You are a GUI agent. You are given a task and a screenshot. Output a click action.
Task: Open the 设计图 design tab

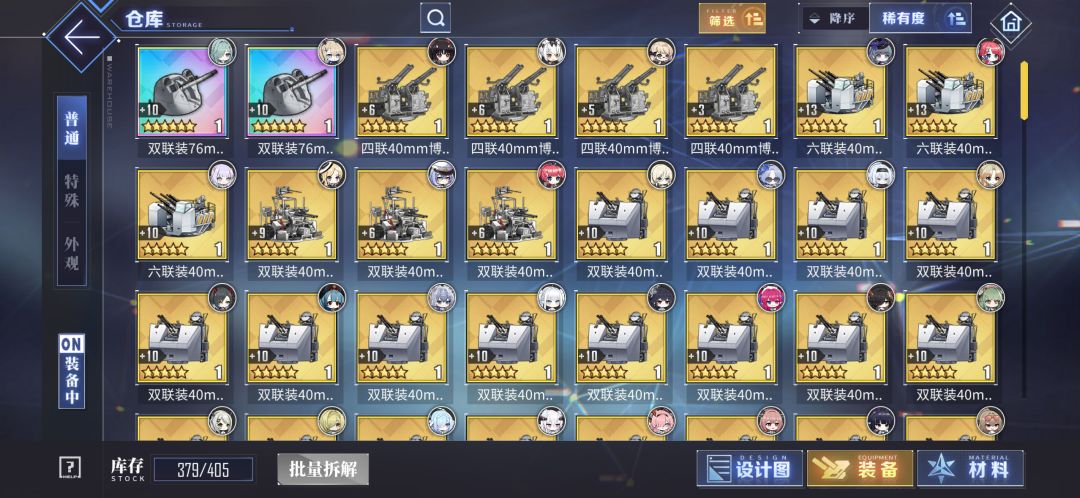(x=749, y=469)
